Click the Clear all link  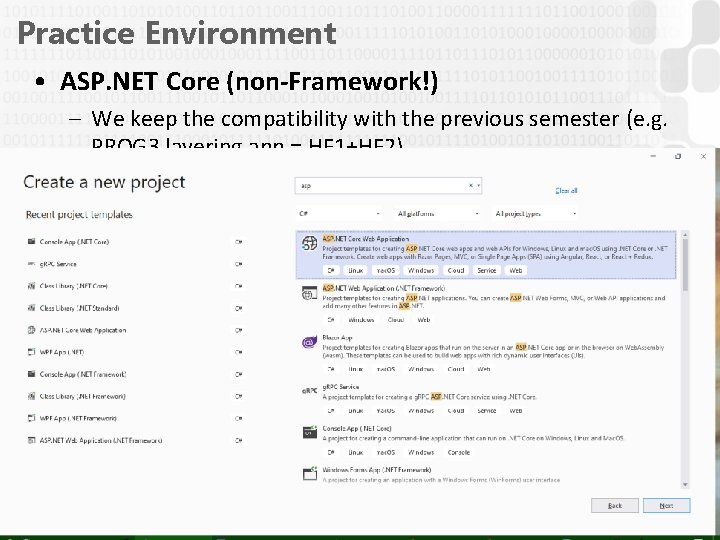[x=566, y=190]
